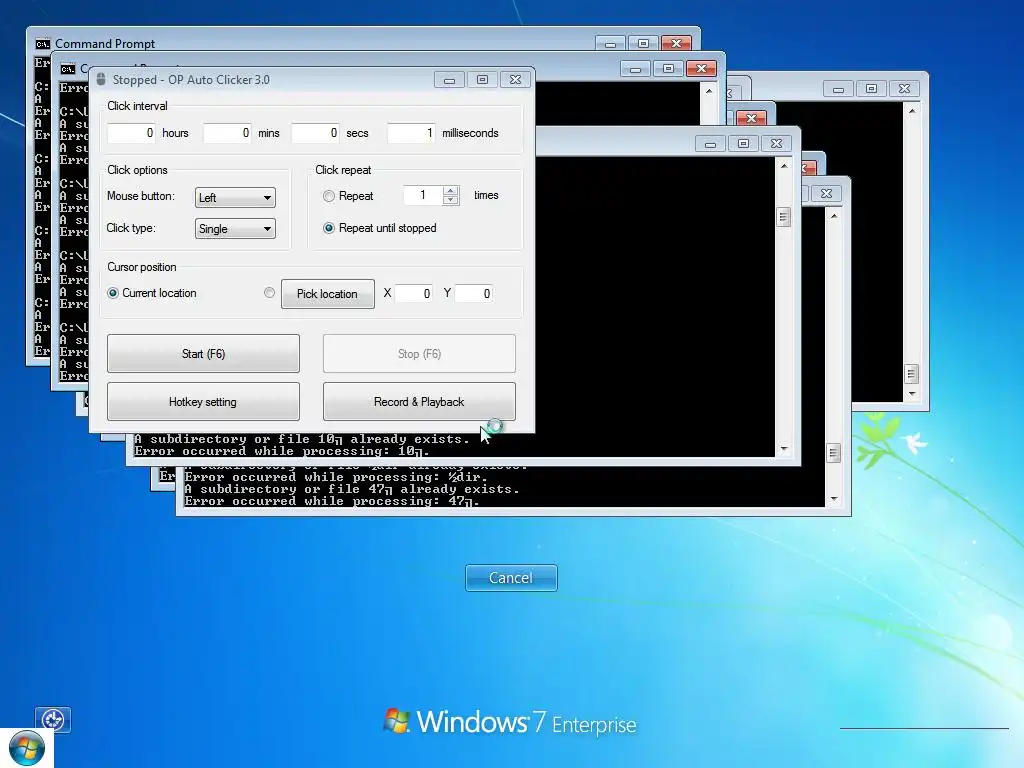
Task: Click the 'Cursor position' group label
Action: [142, 267]
